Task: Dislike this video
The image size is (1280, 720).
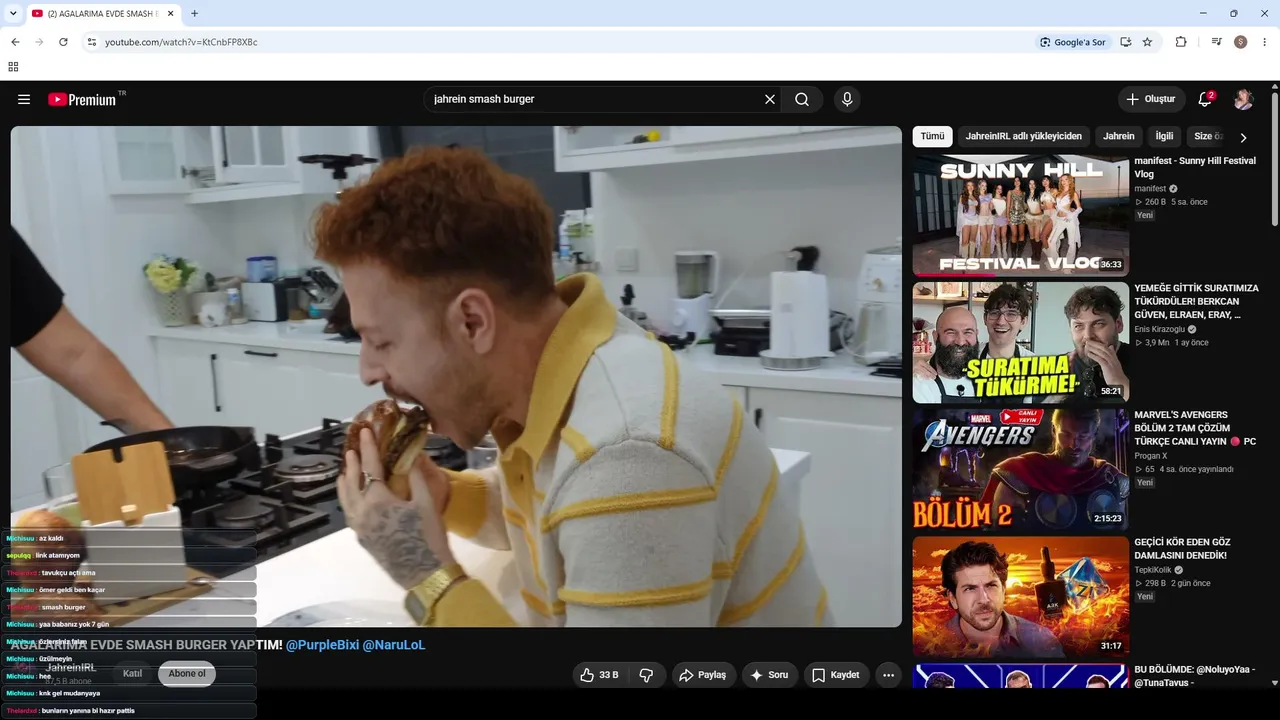Action: point(646,675)
